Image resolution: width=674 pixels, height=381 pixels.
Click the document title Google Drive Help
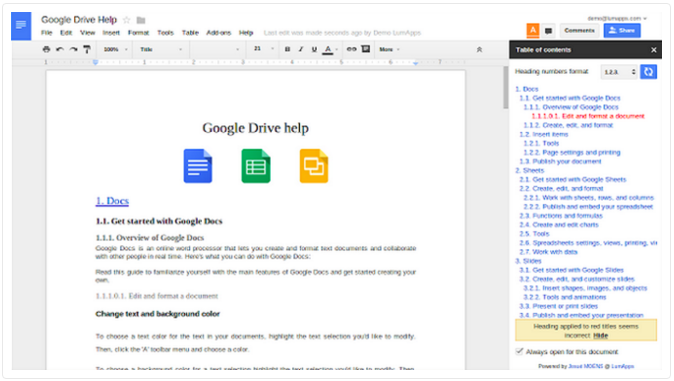pyautogui.click(x=79, y=20)
